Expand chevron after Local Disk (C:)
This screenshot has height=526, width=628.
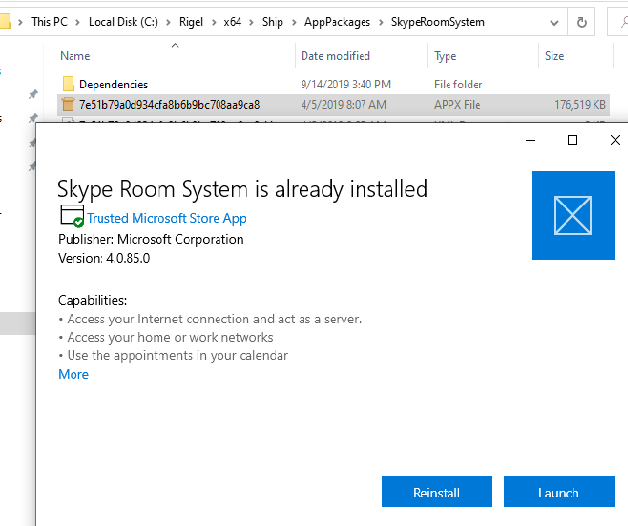169,22
